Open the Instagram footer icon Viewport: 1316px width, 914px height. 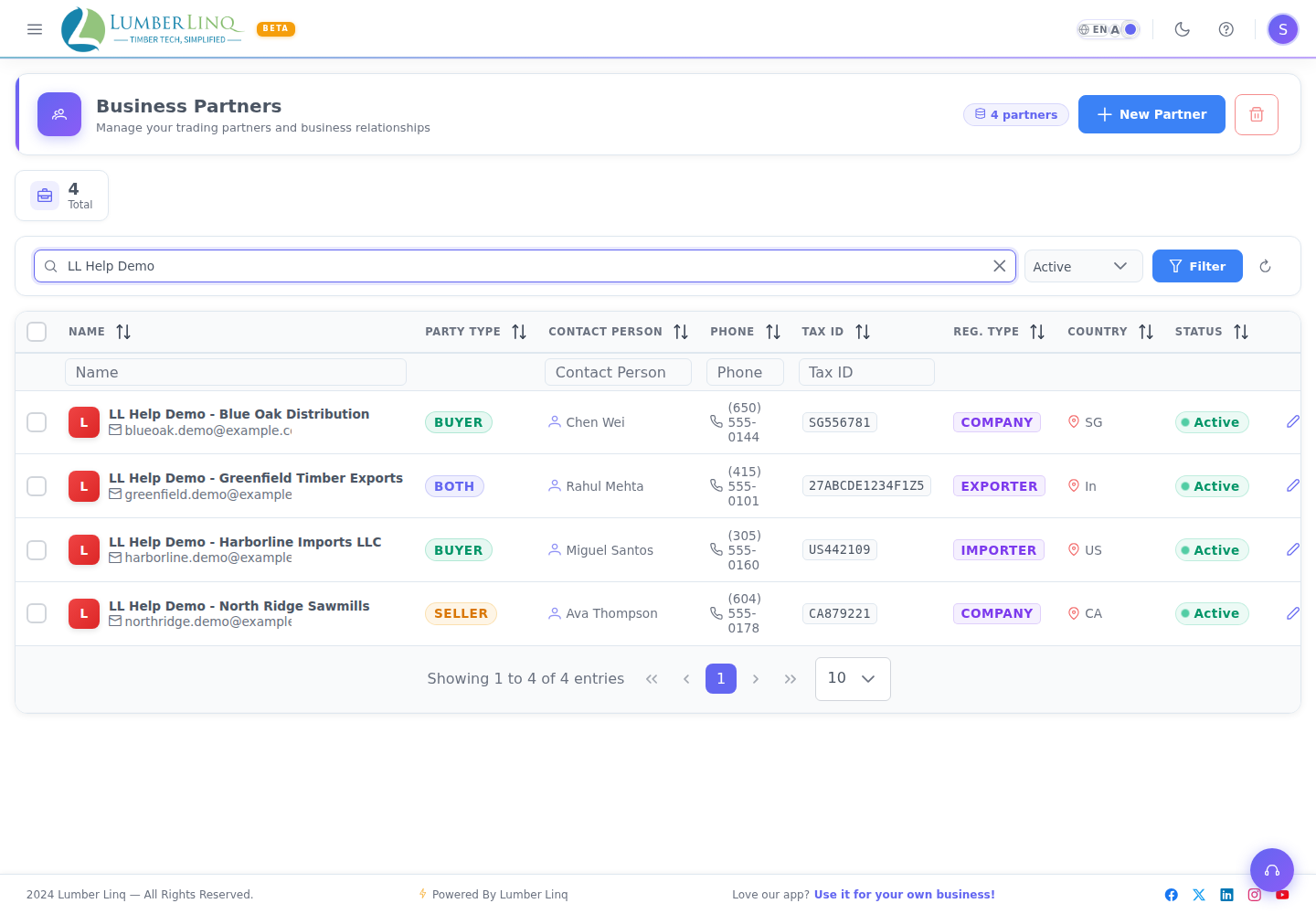point(1255,895)
